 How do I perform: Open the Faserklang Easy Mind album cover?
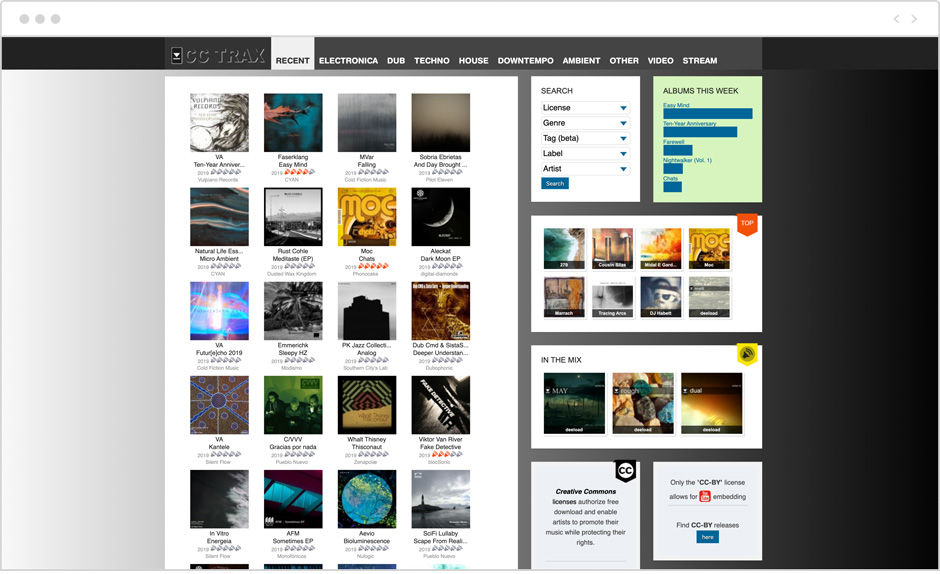[x=293, y=122]
